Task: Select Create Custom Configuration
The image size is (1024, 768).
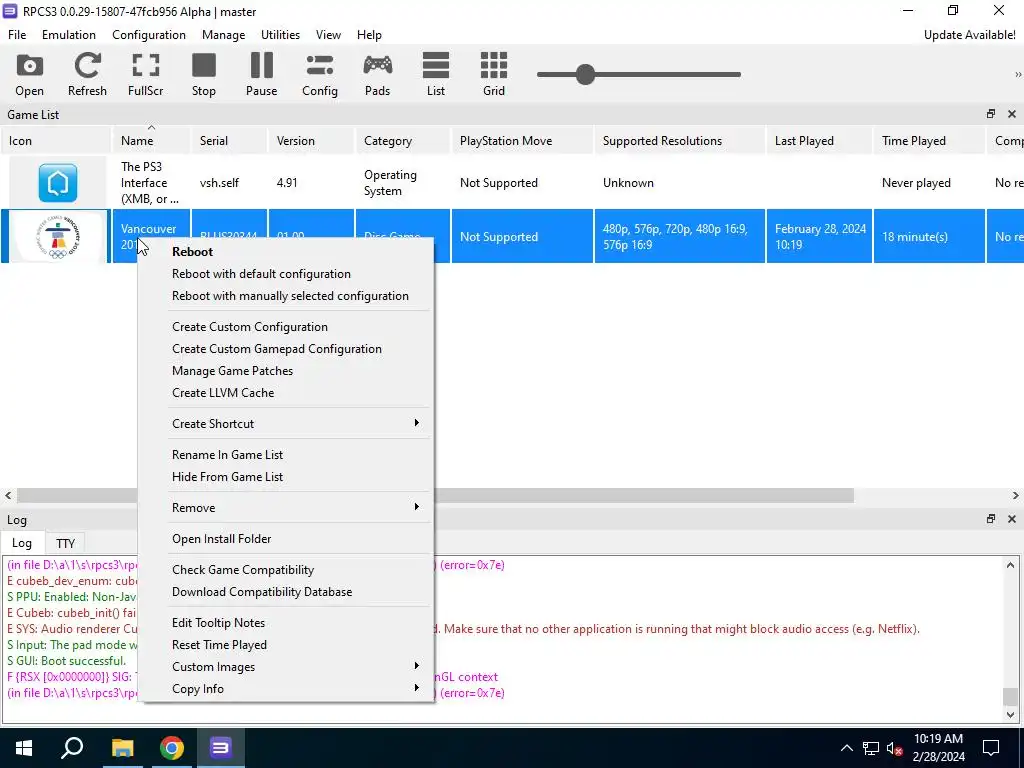Action: pyautogui.click(x=286, y=327)
